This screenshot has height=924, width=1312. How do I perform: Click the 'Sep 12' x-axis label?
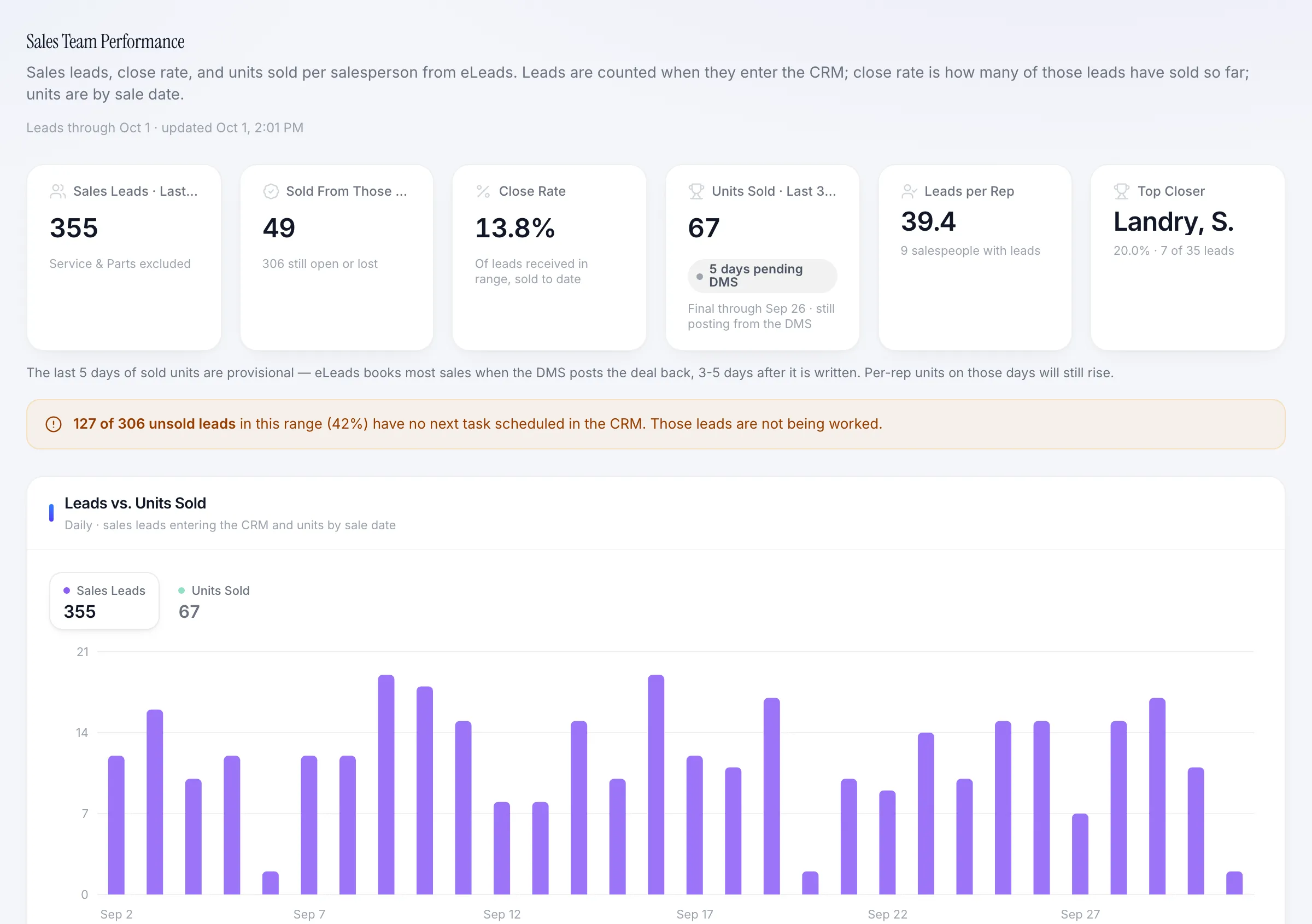pyautogui.click(x=502, y=914)
